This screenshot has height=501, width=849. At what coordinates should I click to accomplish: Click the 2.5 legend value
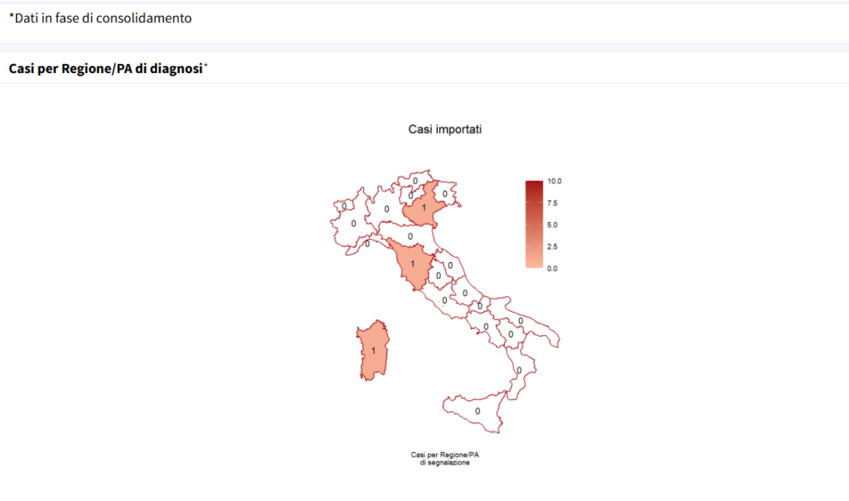tap(552, 246)
